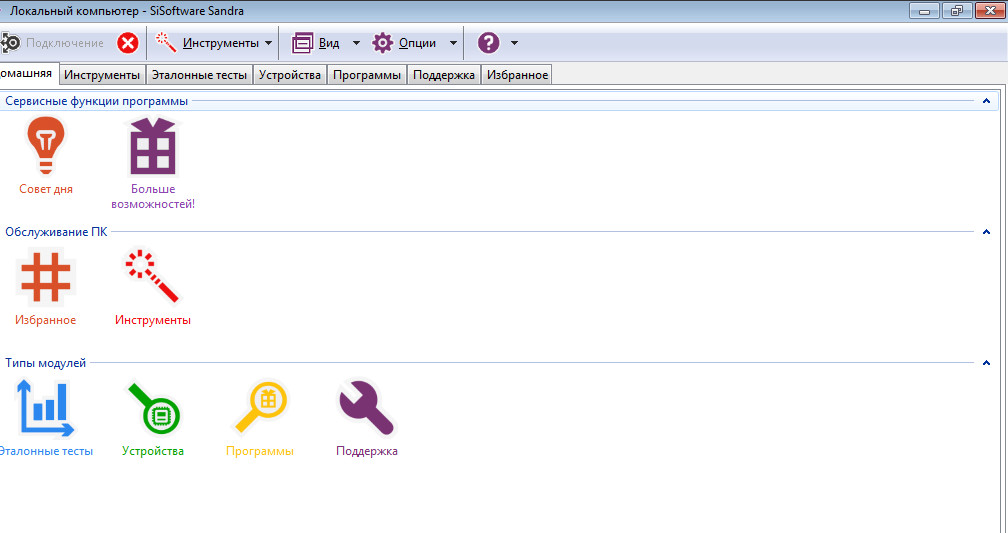Click the red disconnect X toolbar icon
The width and height of the screenshot is (1008, 533).
tap(128, 43)
